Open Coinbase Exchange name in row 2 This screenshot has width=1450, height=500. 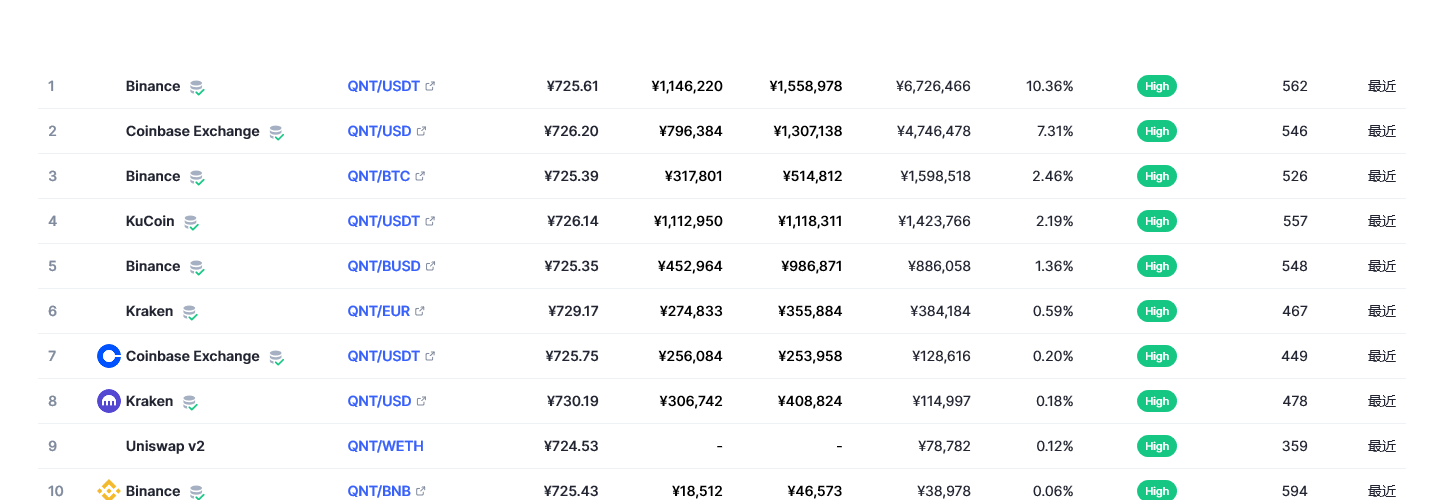(193, 131)
